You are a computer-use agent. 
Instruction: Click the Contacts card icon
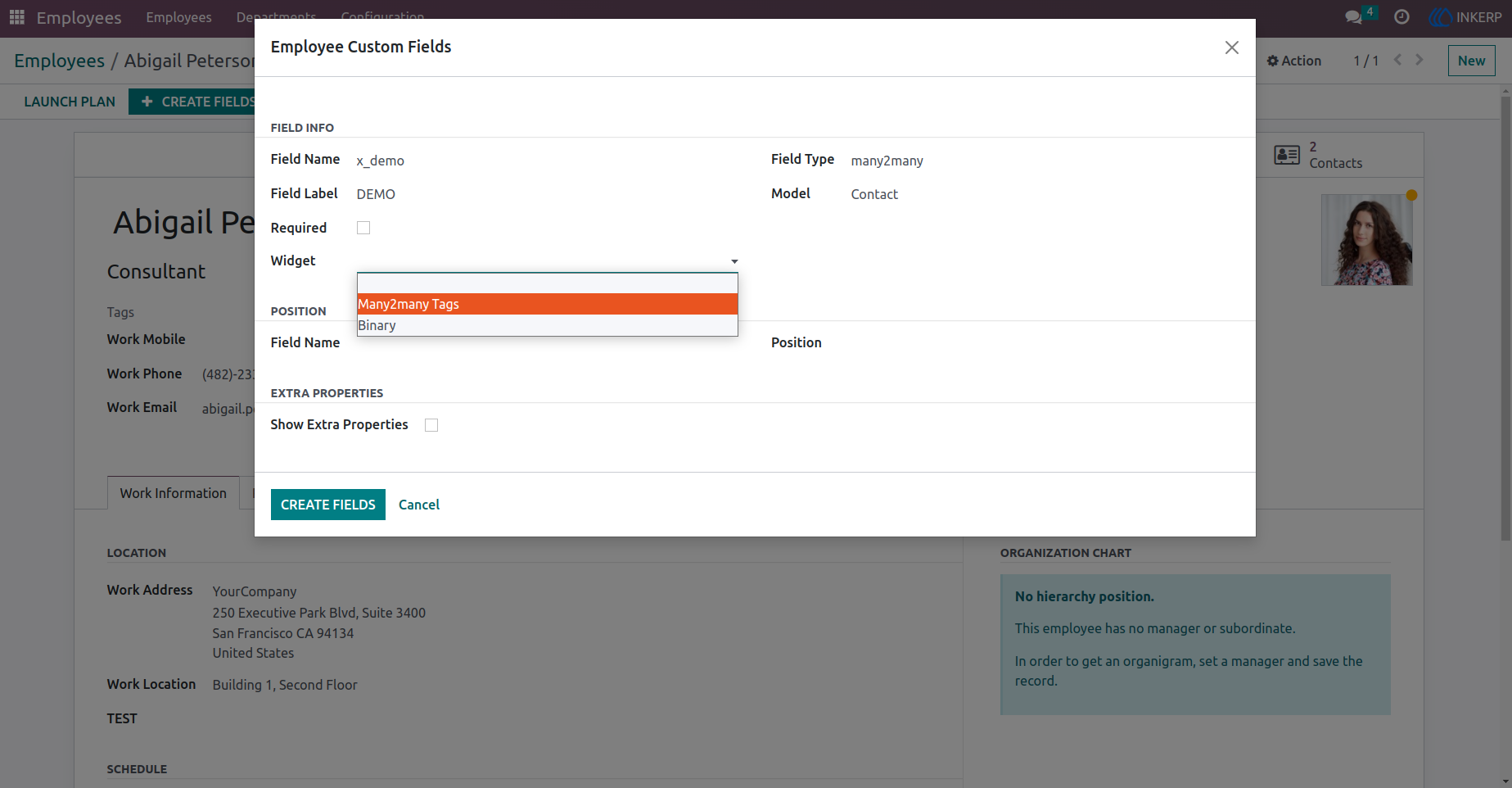pyautogui.click(x=1287, y=155)
